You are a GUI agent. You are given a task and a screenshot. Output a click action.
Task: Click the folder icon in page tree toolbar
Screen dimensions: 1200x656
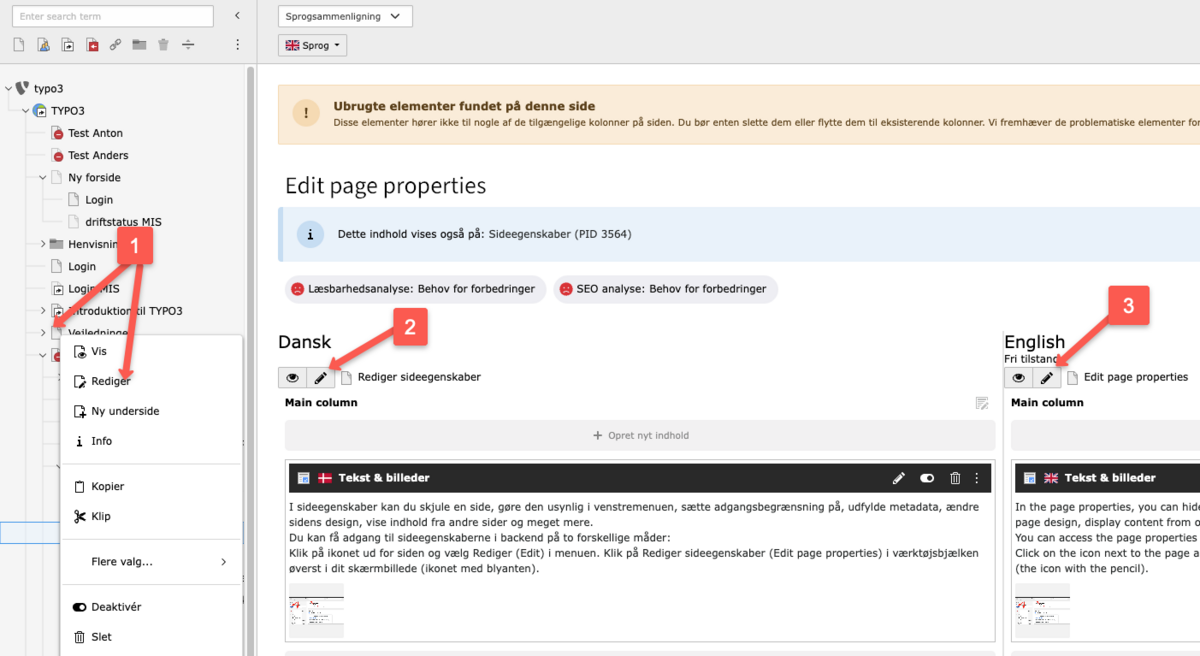click(139, 45)
